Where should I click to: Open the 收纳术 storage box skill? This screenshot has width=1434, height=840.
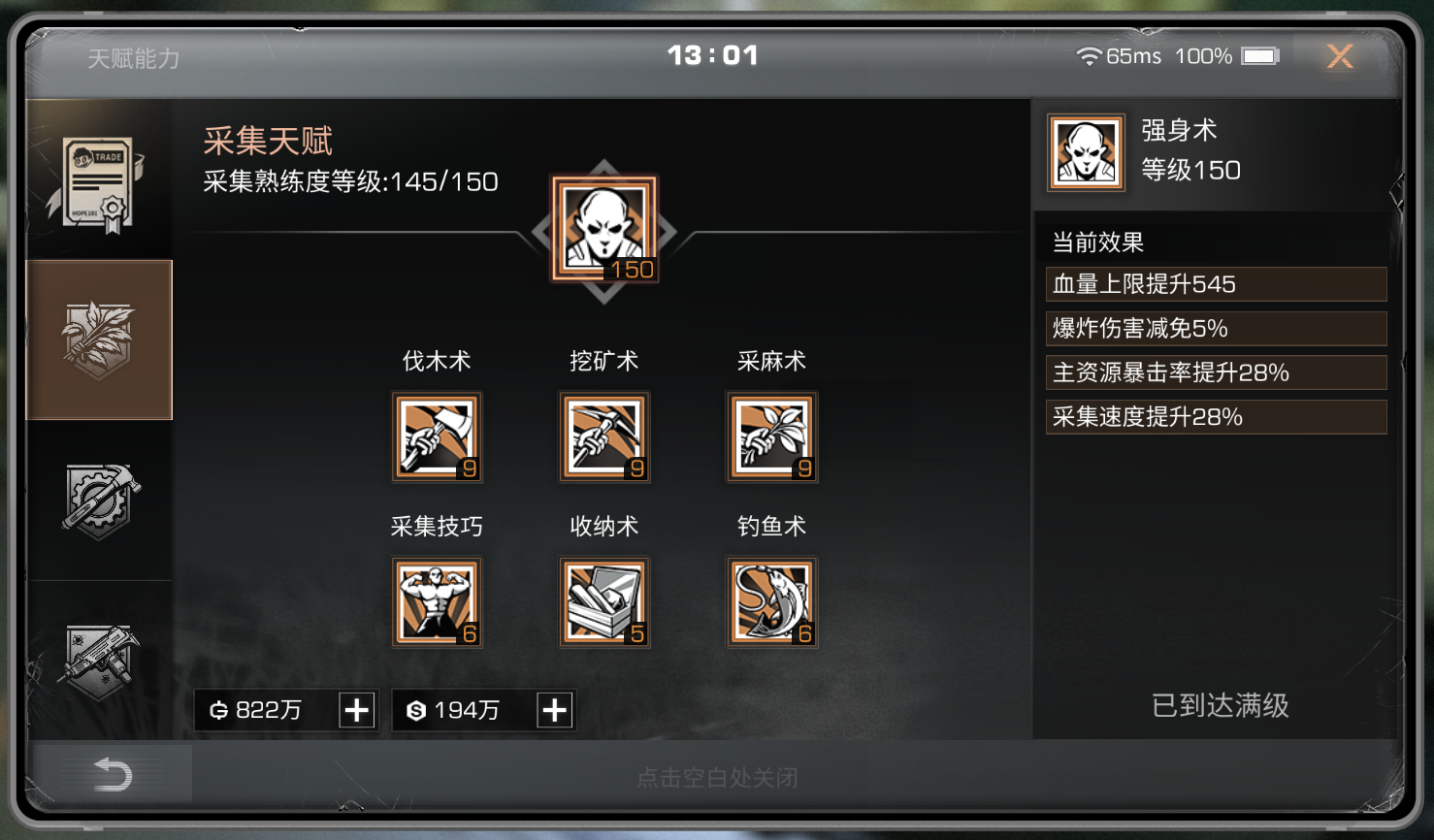click(604, 601)
